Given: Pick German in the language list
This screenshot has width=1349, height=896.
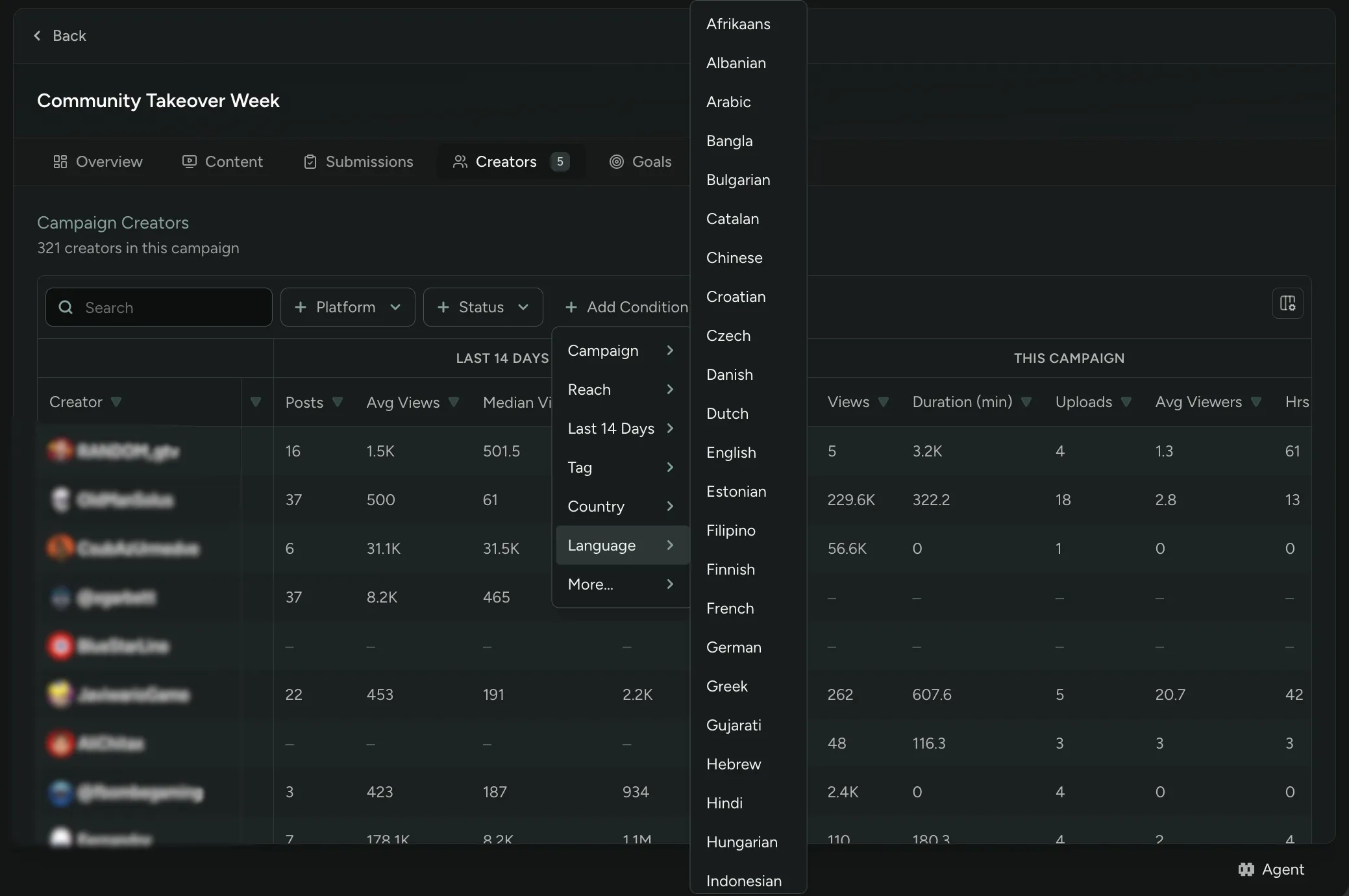Looking at the screenshot, I should (x=748, y=647).
